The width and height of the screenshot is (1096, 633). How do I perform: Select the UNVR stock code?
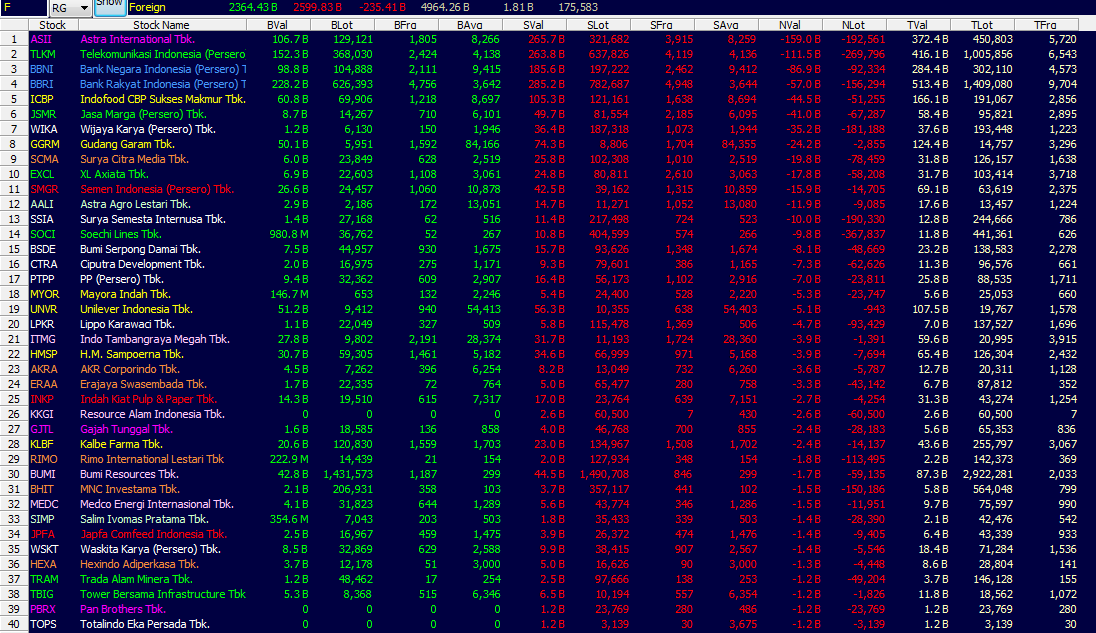click(43, 310)
